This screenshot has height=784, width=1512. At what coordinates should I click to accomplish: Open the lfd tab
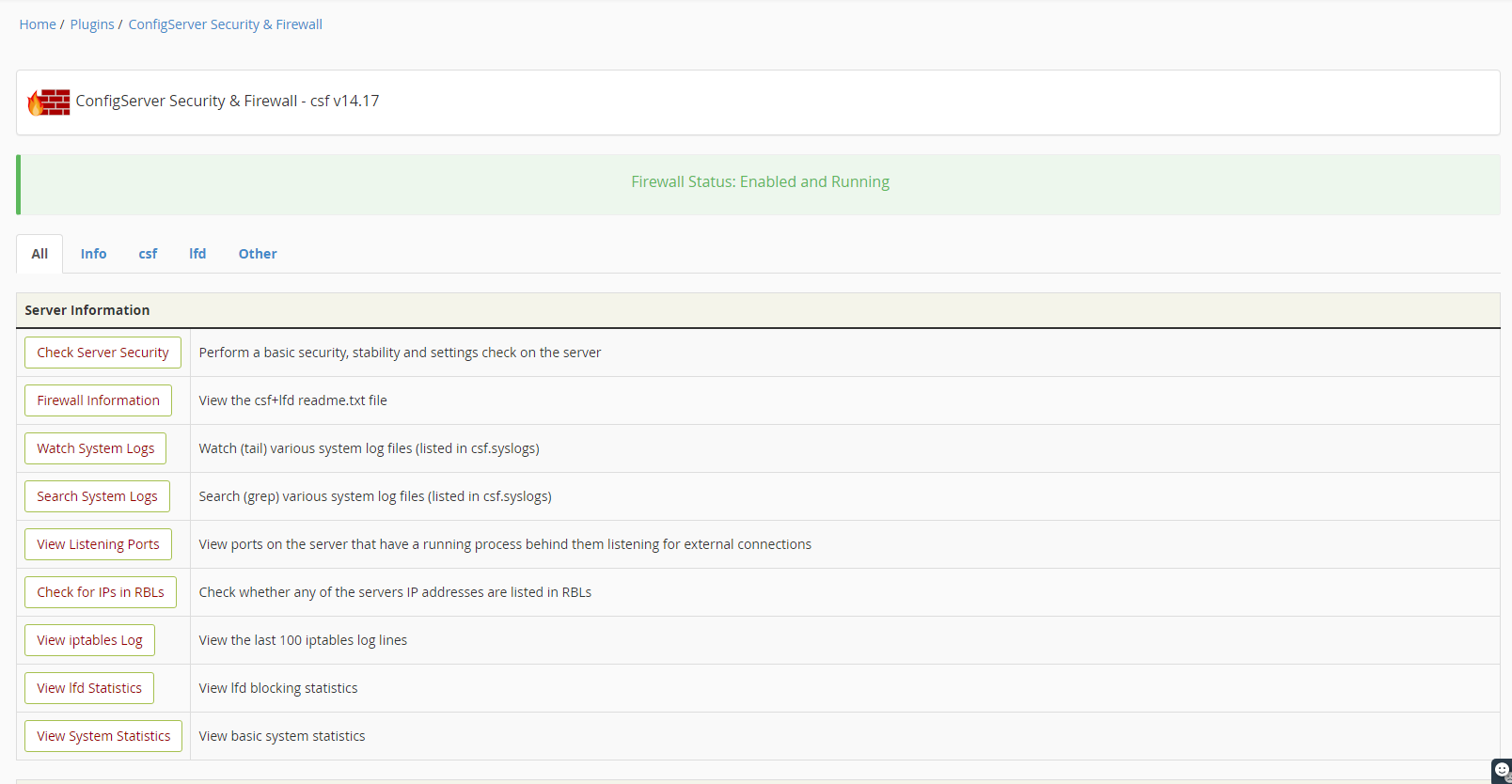point(197,254)
